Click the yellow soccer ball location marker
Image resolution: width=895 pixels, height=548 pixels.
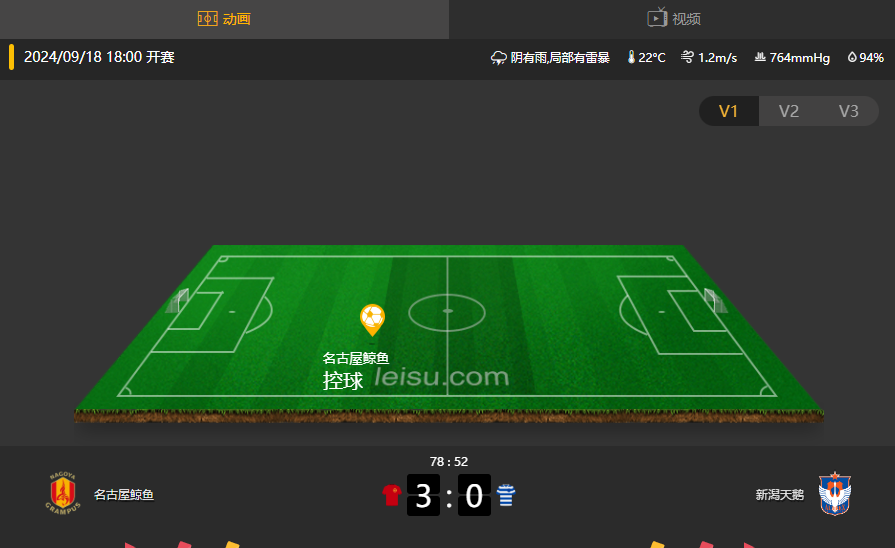[x=372, y=320]
